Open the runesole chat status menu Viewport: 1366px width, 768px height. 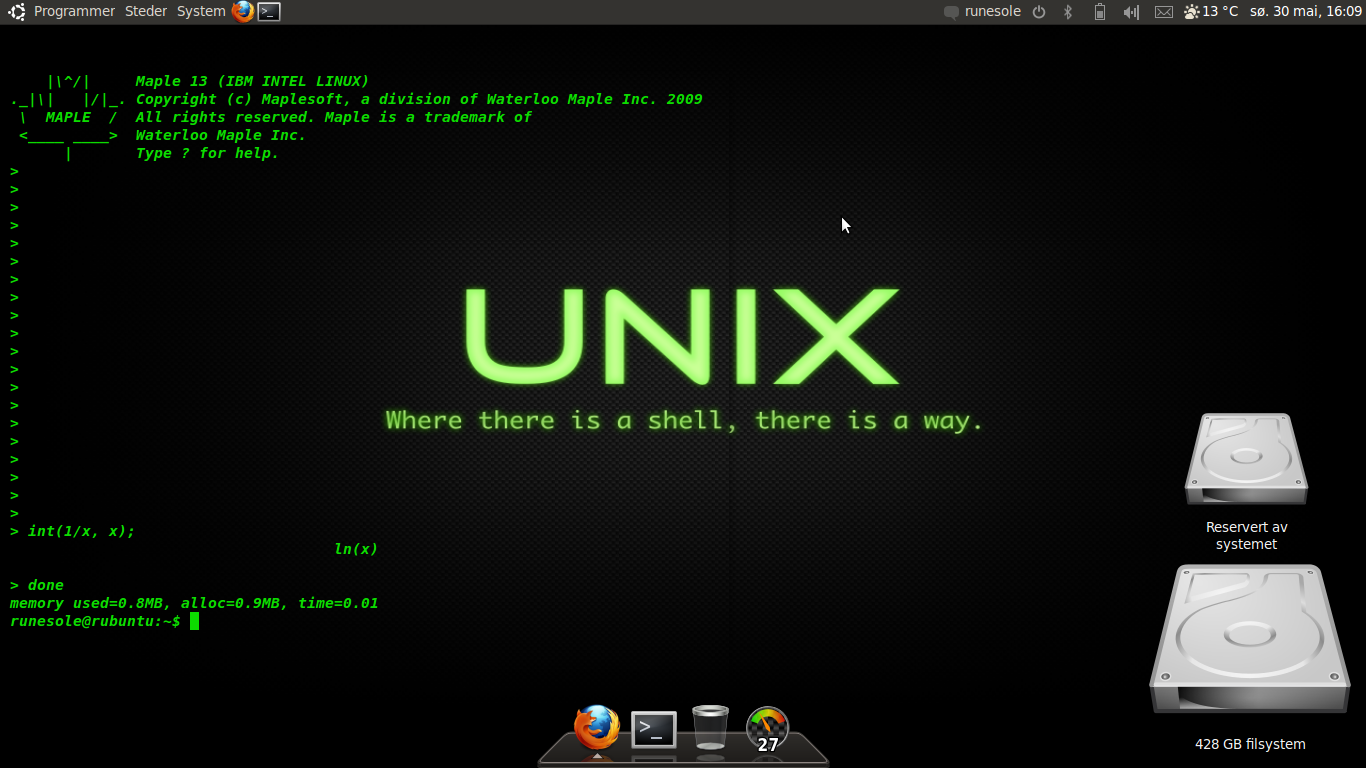click(x=982, y=11)
